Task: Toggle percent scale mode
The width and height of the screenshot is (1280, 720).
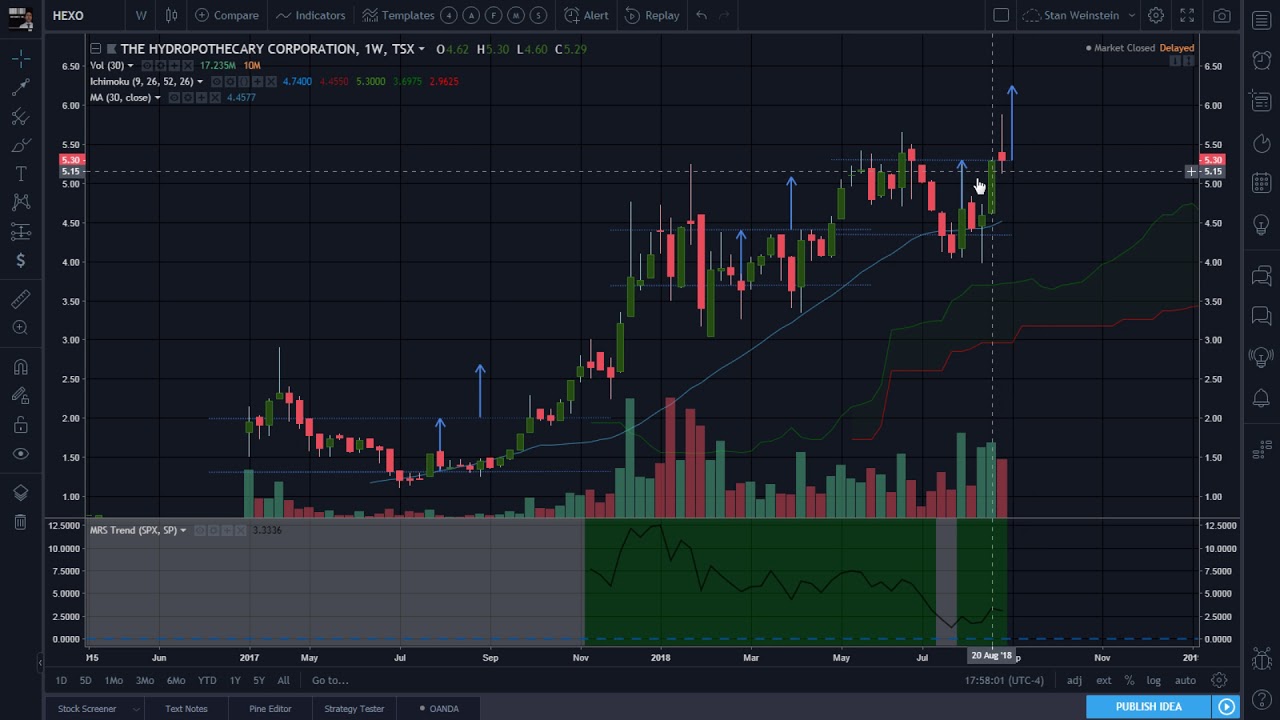Action: (1129, 681)
